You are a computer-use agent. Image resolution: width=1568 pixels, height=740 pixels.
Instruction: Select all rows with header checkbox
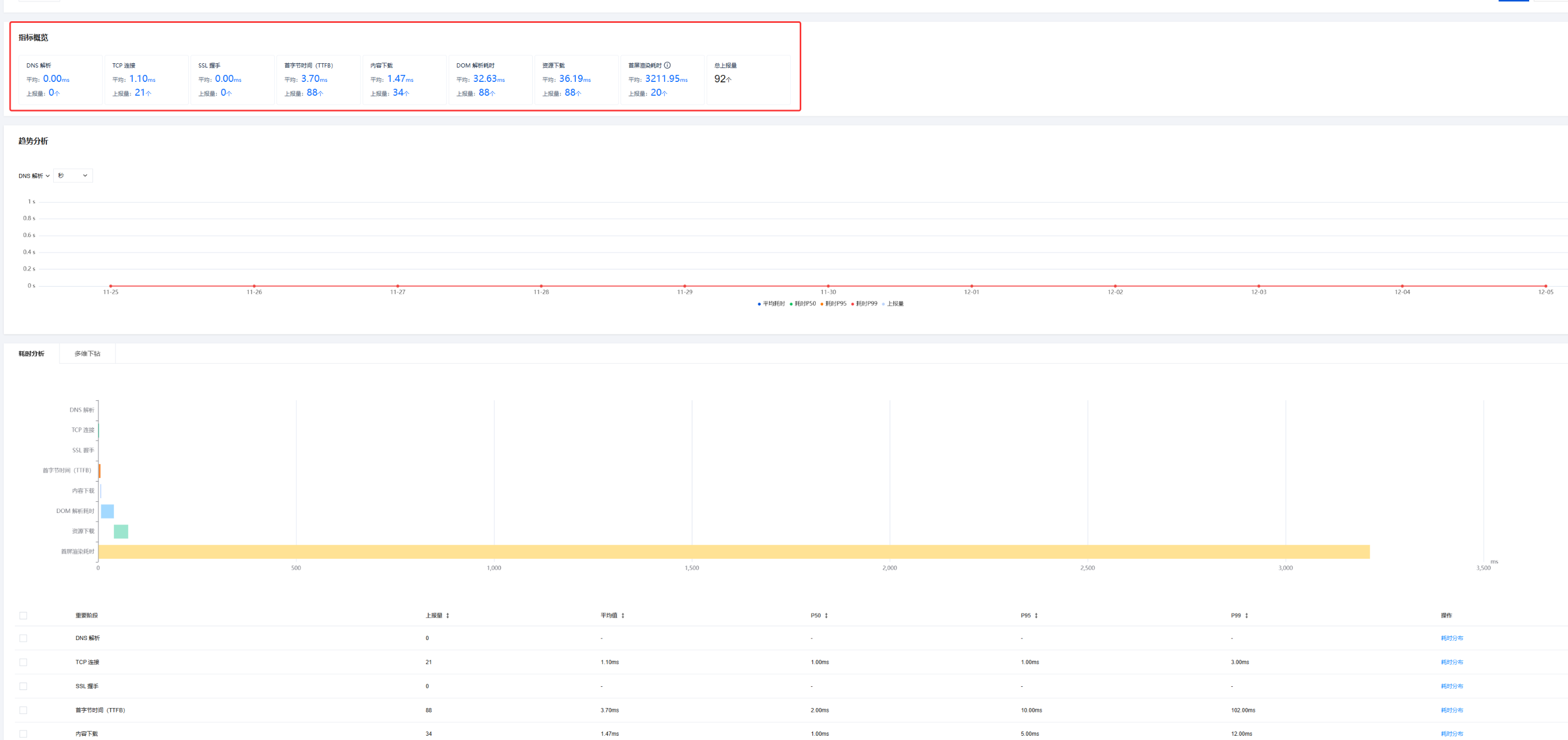coord(23,615)
